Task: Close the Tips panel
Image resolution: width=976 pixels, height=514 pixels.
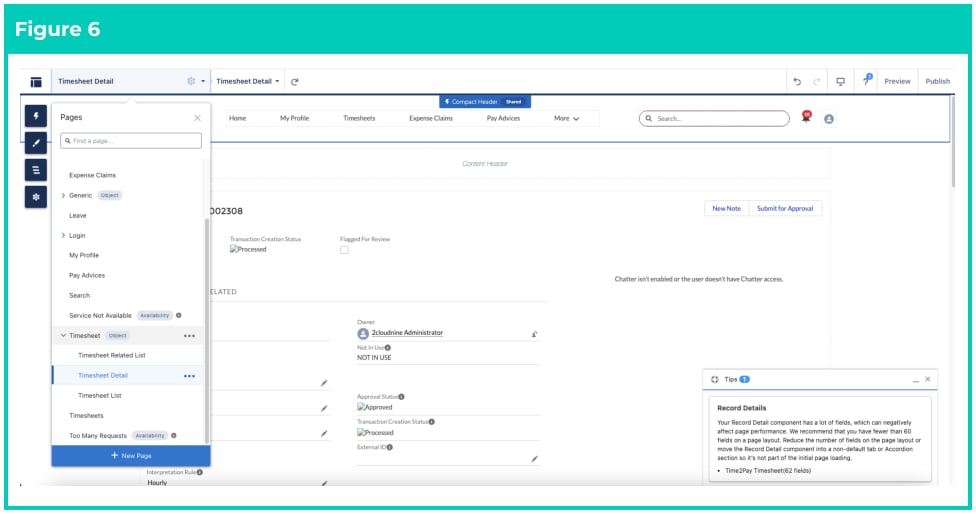Action: coord(927,379)
